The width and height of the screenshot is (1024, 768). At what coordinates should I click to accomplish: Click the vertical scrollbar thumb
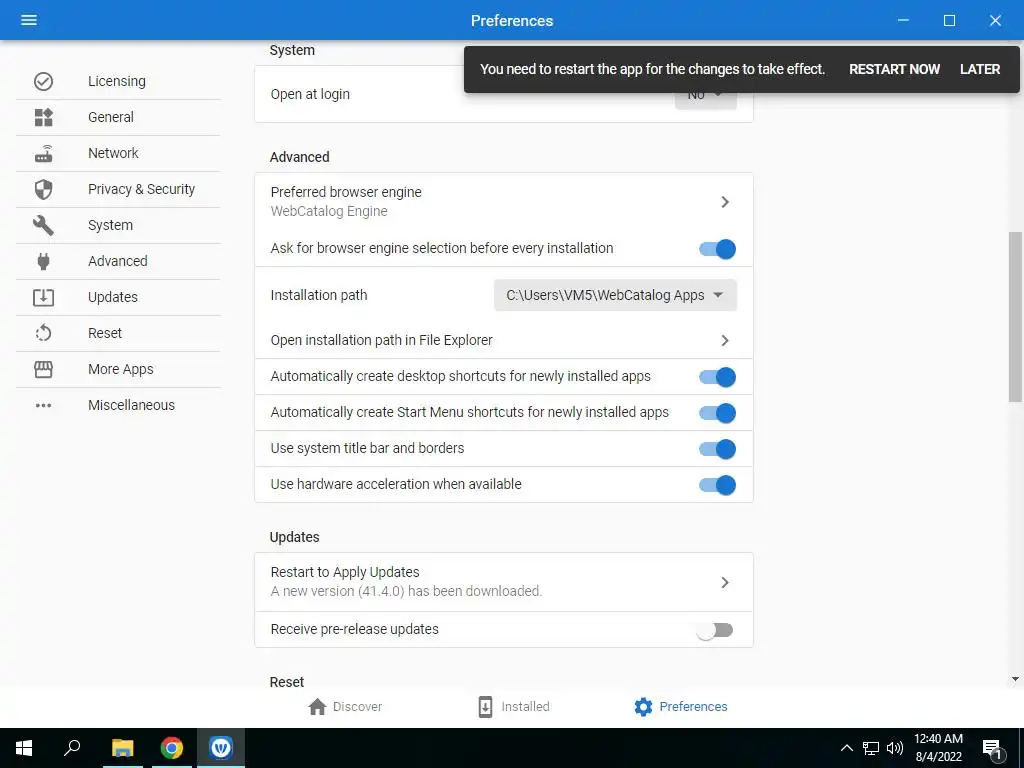tap(1015, 317)
